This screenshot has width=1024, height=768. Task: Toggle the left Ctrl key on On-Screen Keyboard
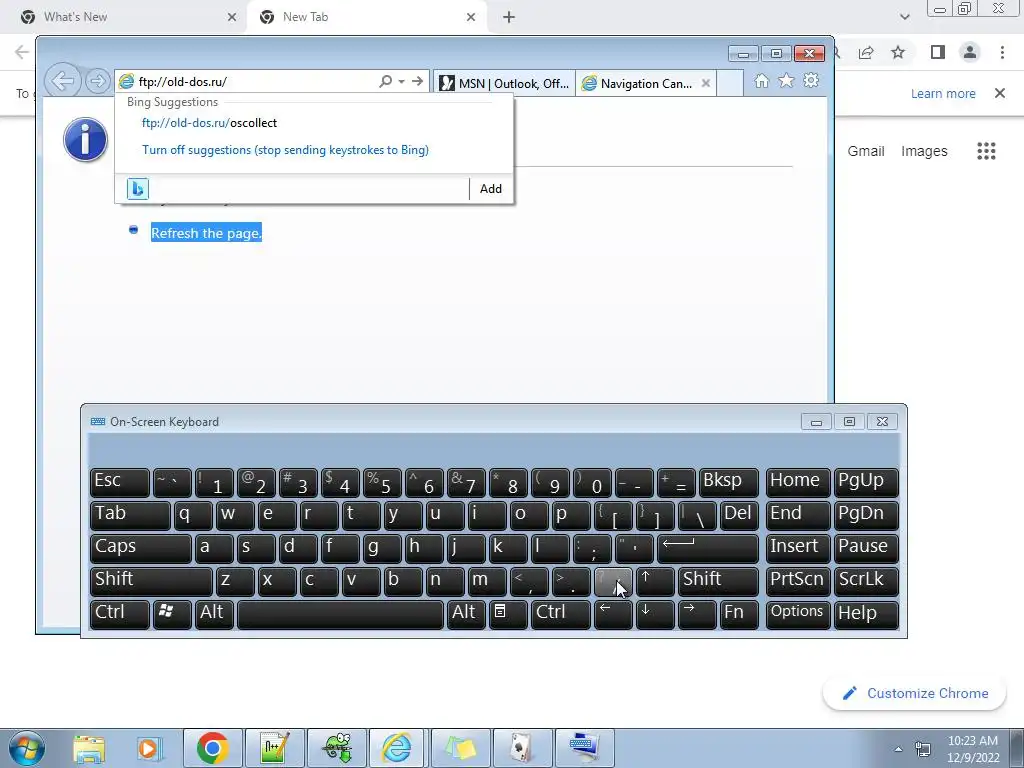coord(120,615)
